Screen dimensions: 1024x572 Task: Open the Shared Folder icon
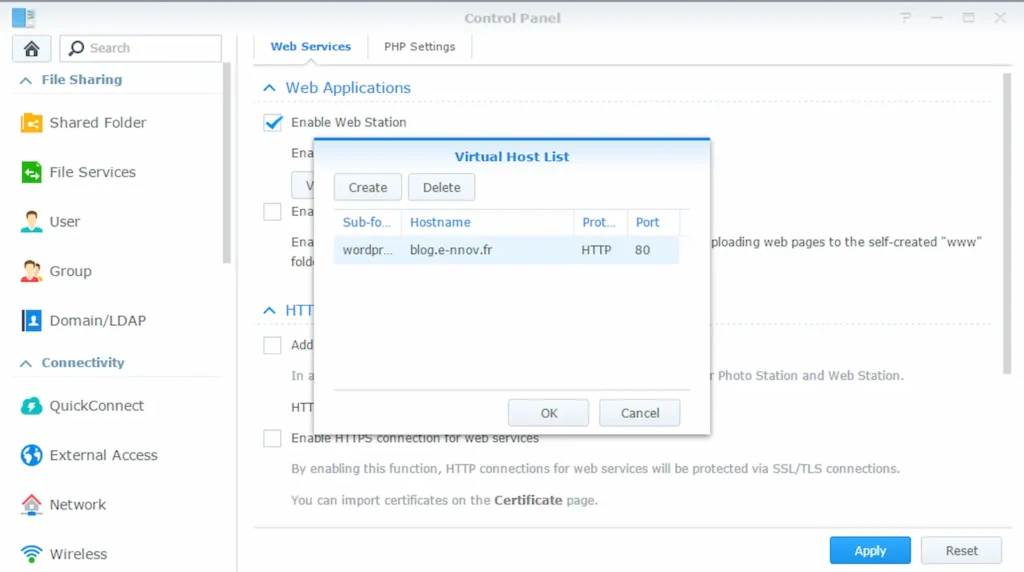coord(31,123)
